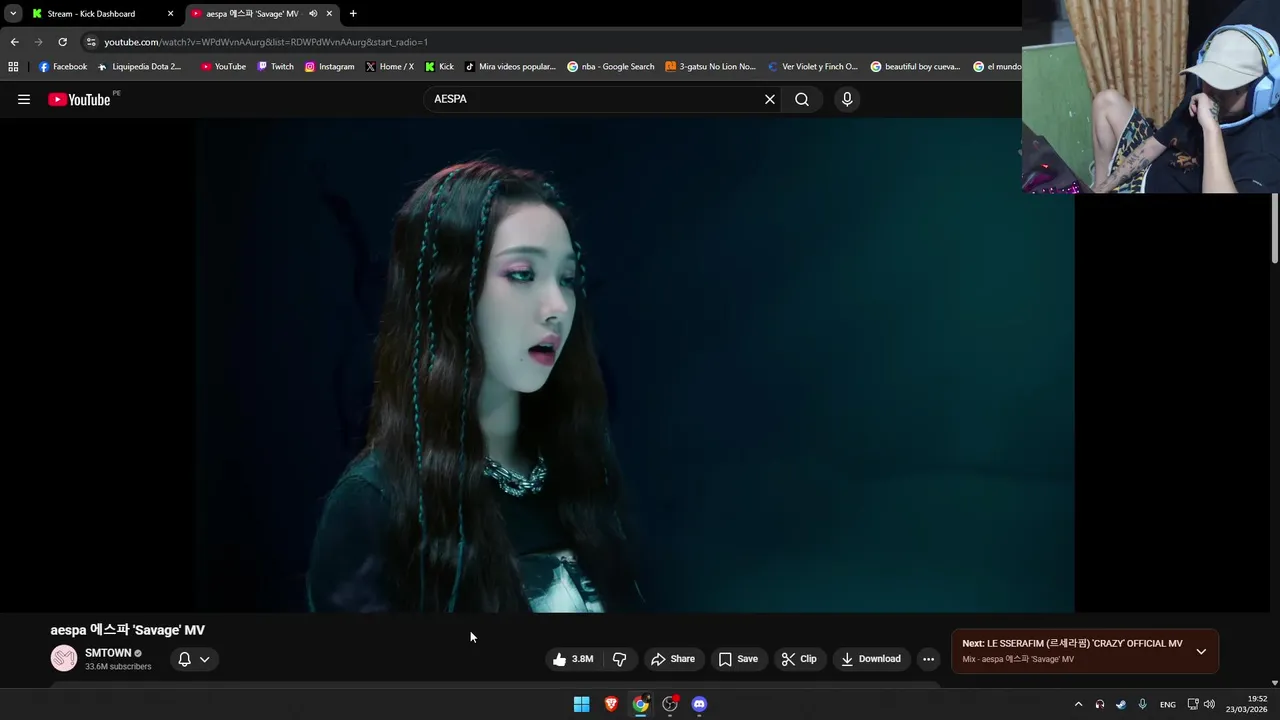The width and height of the screenshot is (1280, 720).
Task: Open the Mira videos popular TikTok bookmark
Action: point(510,67)
